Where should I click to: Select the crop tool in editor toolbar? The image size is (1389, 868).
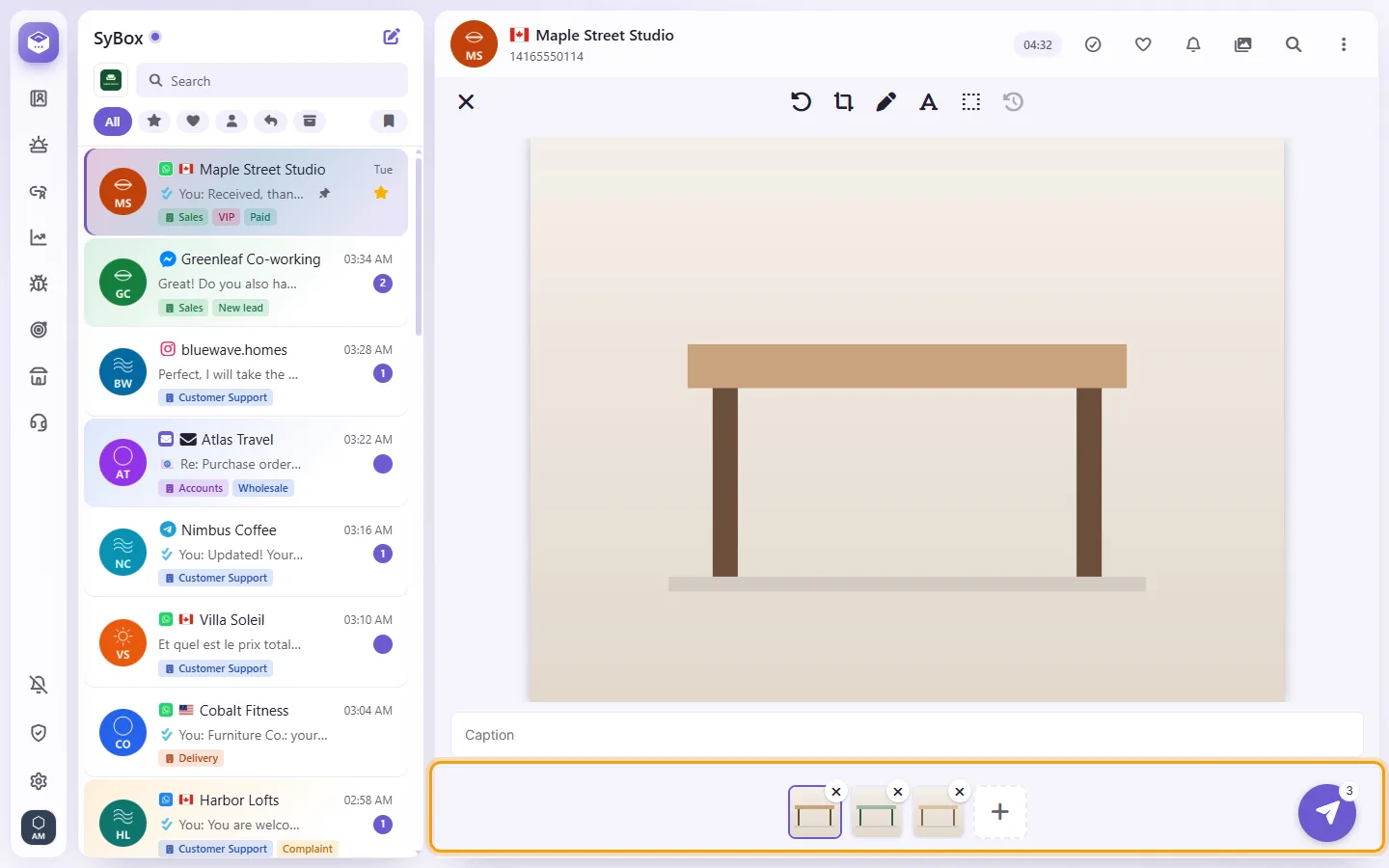coord(843,102)
